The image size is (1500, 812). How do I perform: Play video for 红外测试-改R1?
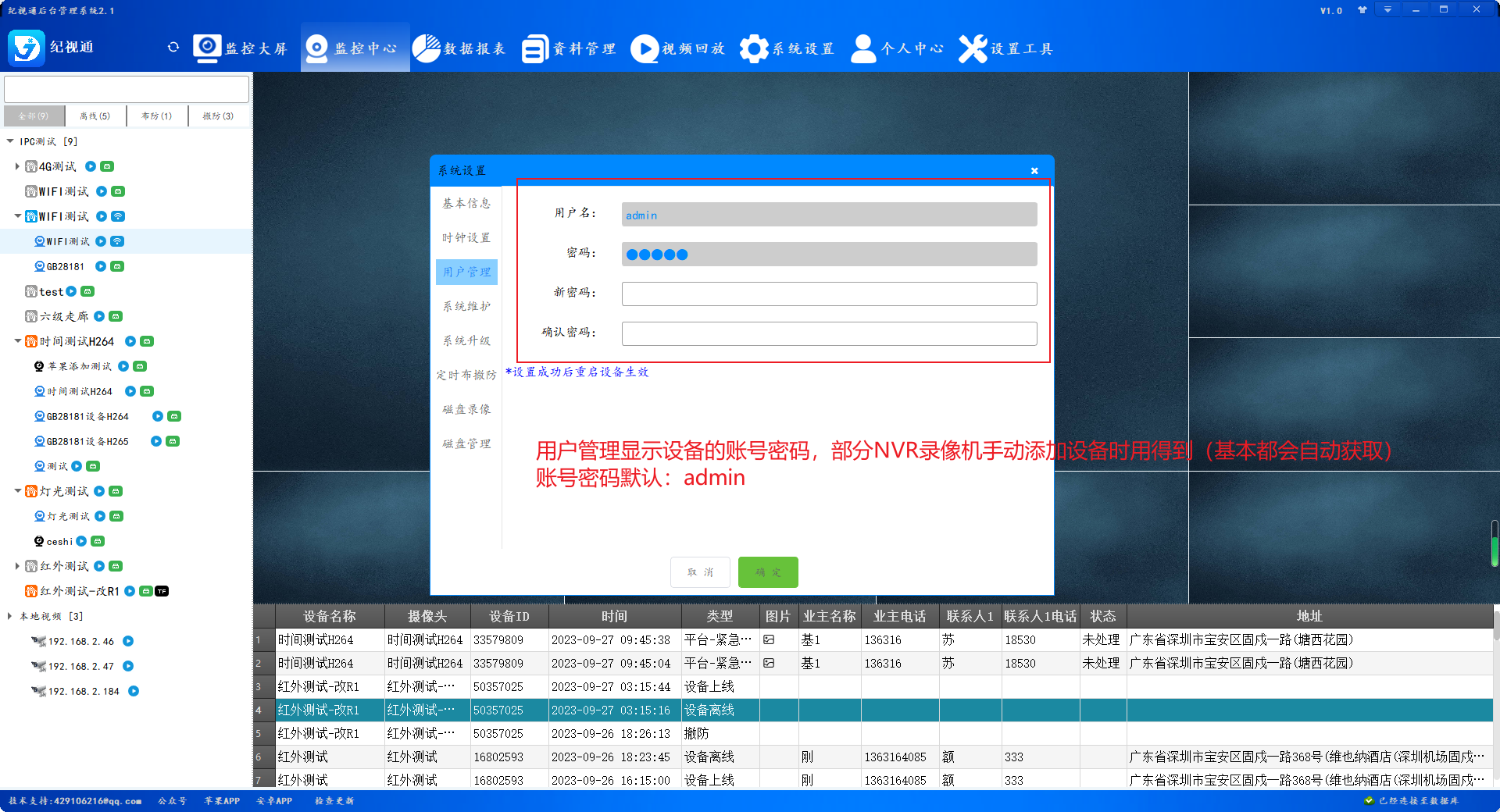tap(130, 591)
